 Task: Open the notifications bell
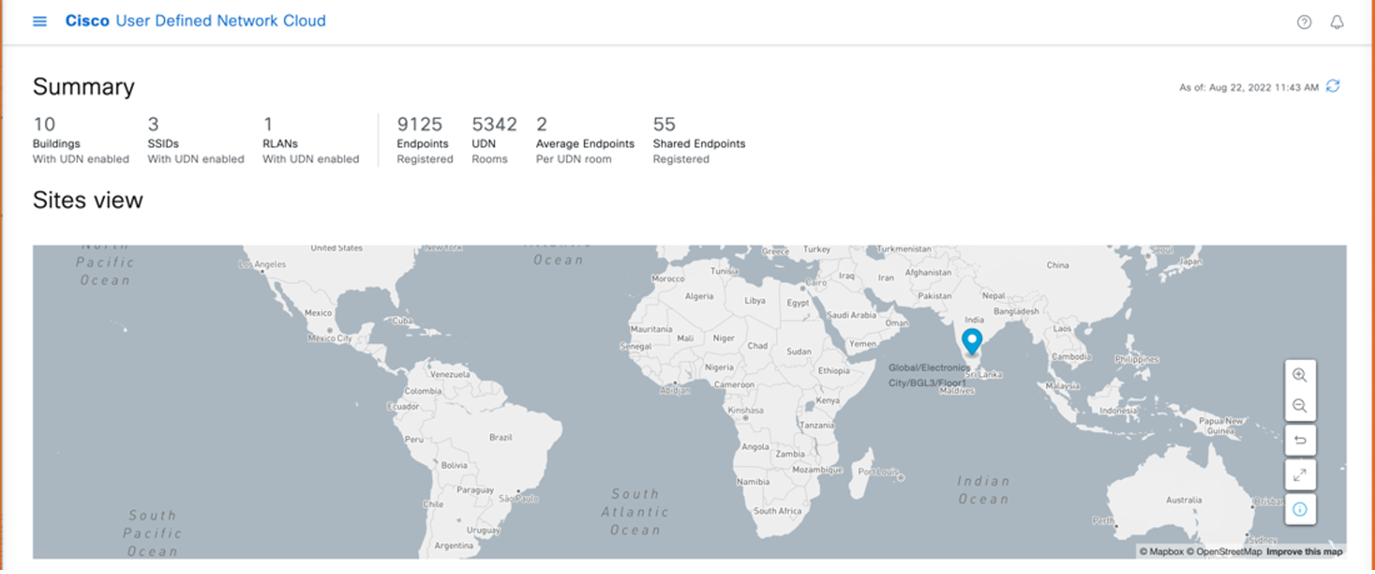[x=1337, y=22]
